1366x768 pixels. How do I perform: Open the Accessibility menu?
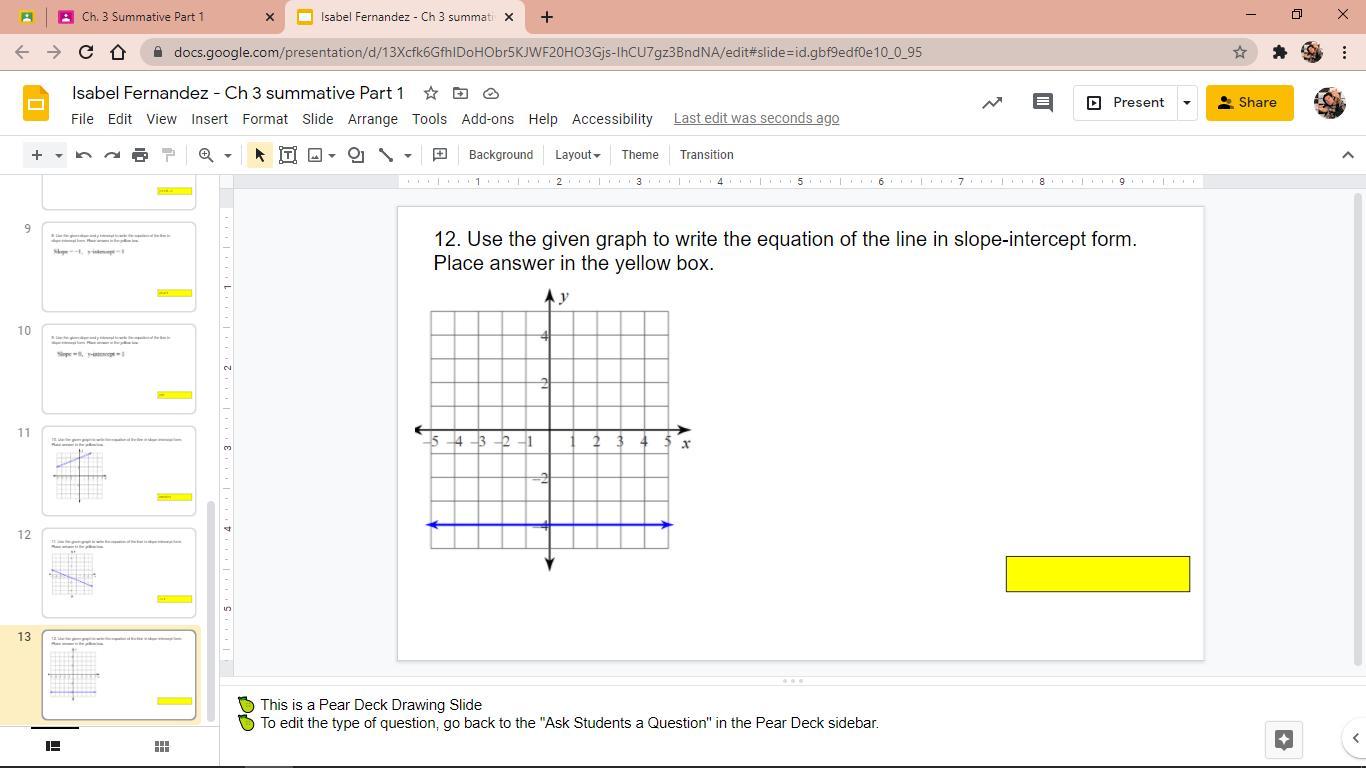point(612,119)
